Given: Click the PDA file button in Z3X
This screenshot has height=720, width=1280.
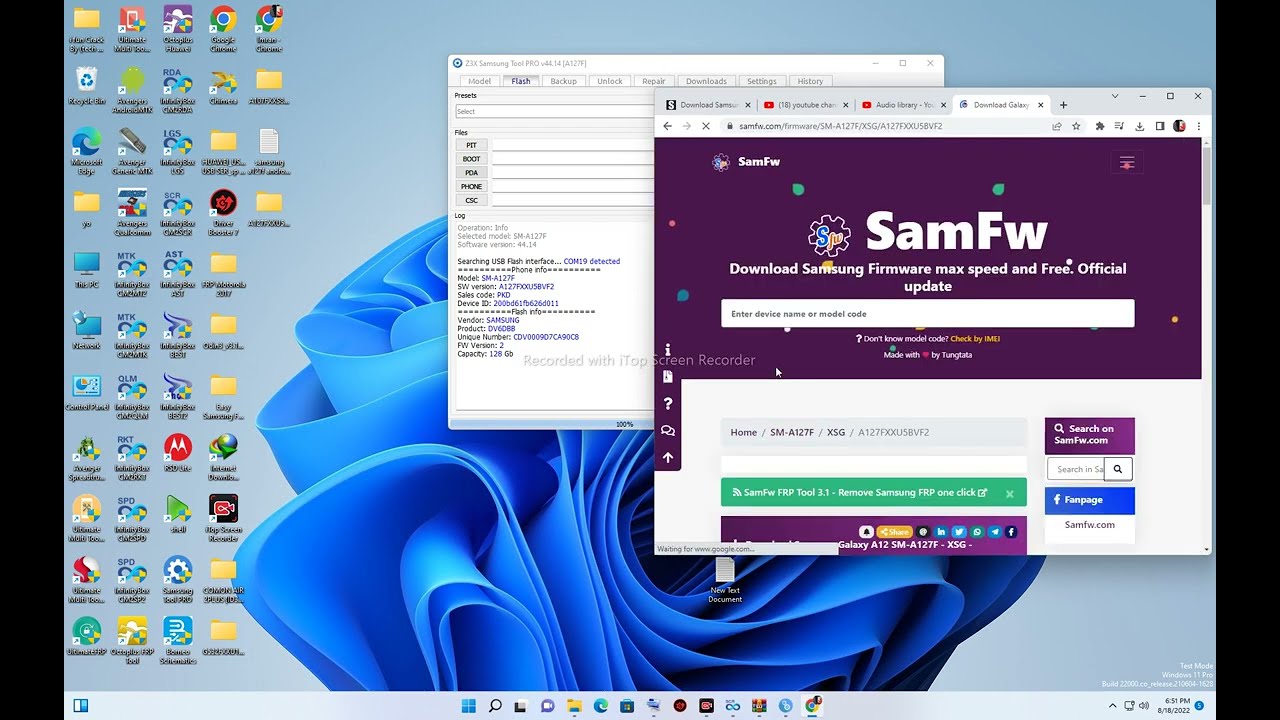Looking at the screenshot, I should 471,173.
